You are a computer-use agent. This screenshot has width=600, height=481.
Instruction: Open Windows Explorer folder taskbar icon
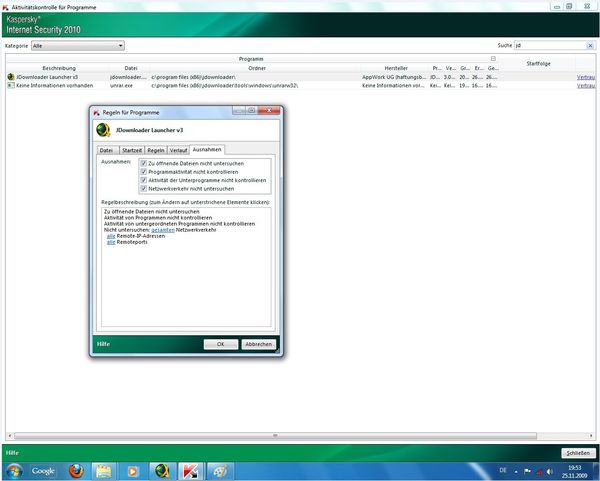click(x=103, y=471)
